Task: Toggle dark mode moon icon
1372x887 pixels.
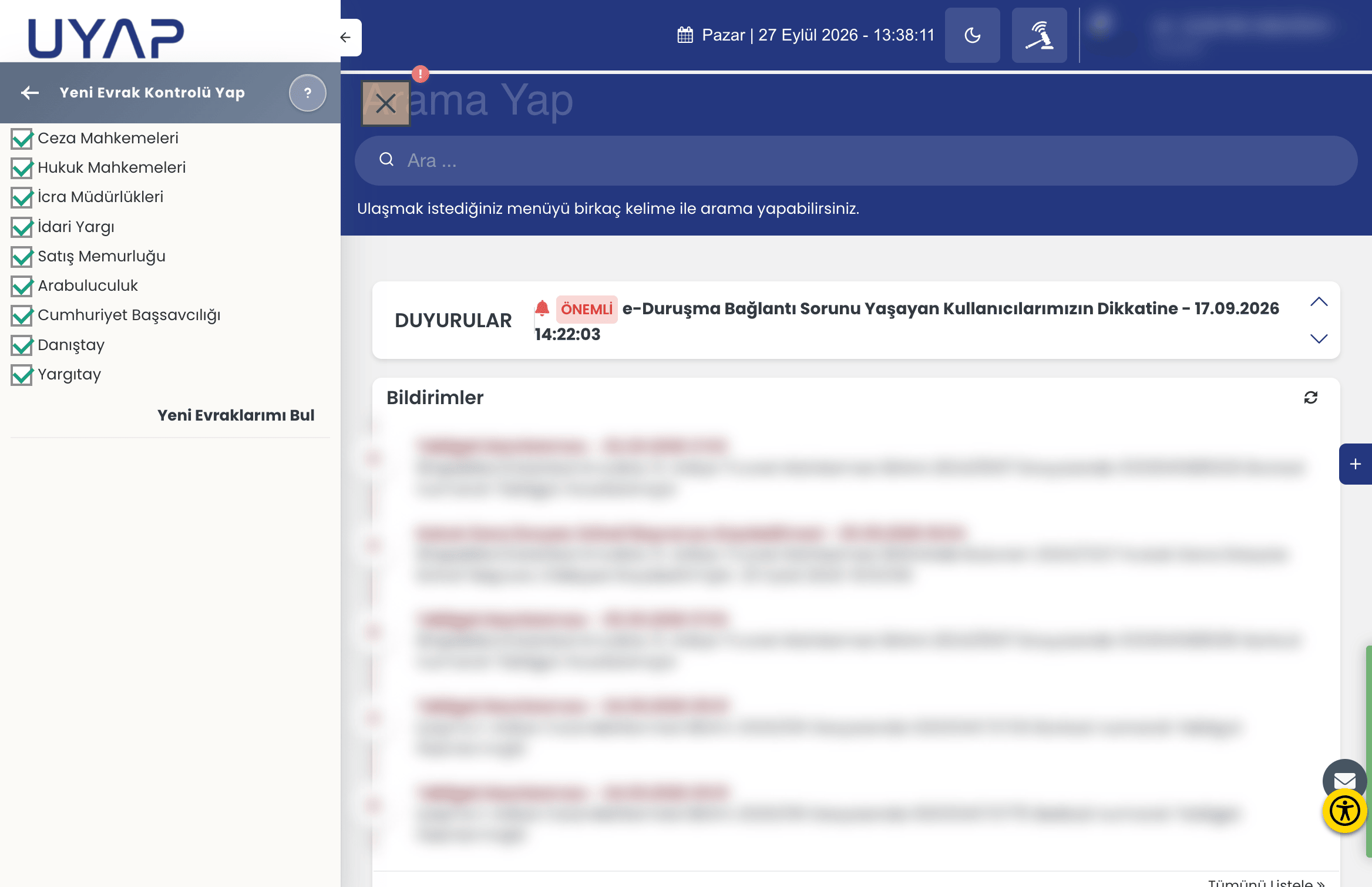Action: pyautogui.click(x=972, y=35)
